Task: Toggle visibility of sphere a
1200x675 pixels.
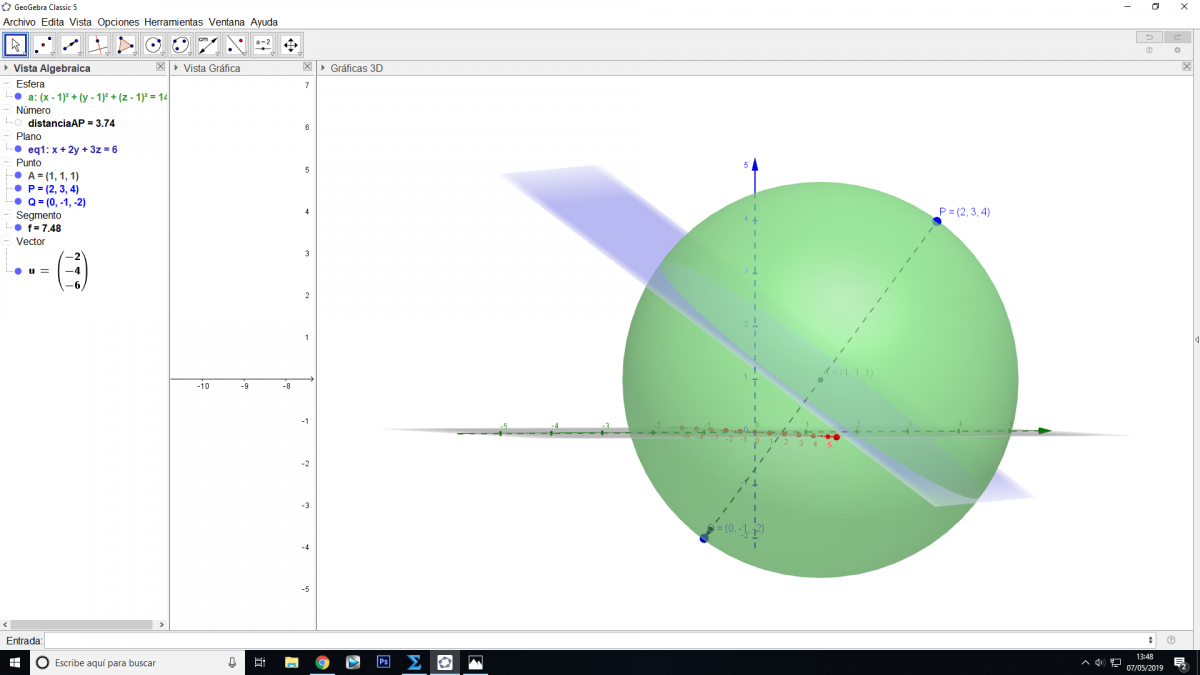Action: point(18,97)
